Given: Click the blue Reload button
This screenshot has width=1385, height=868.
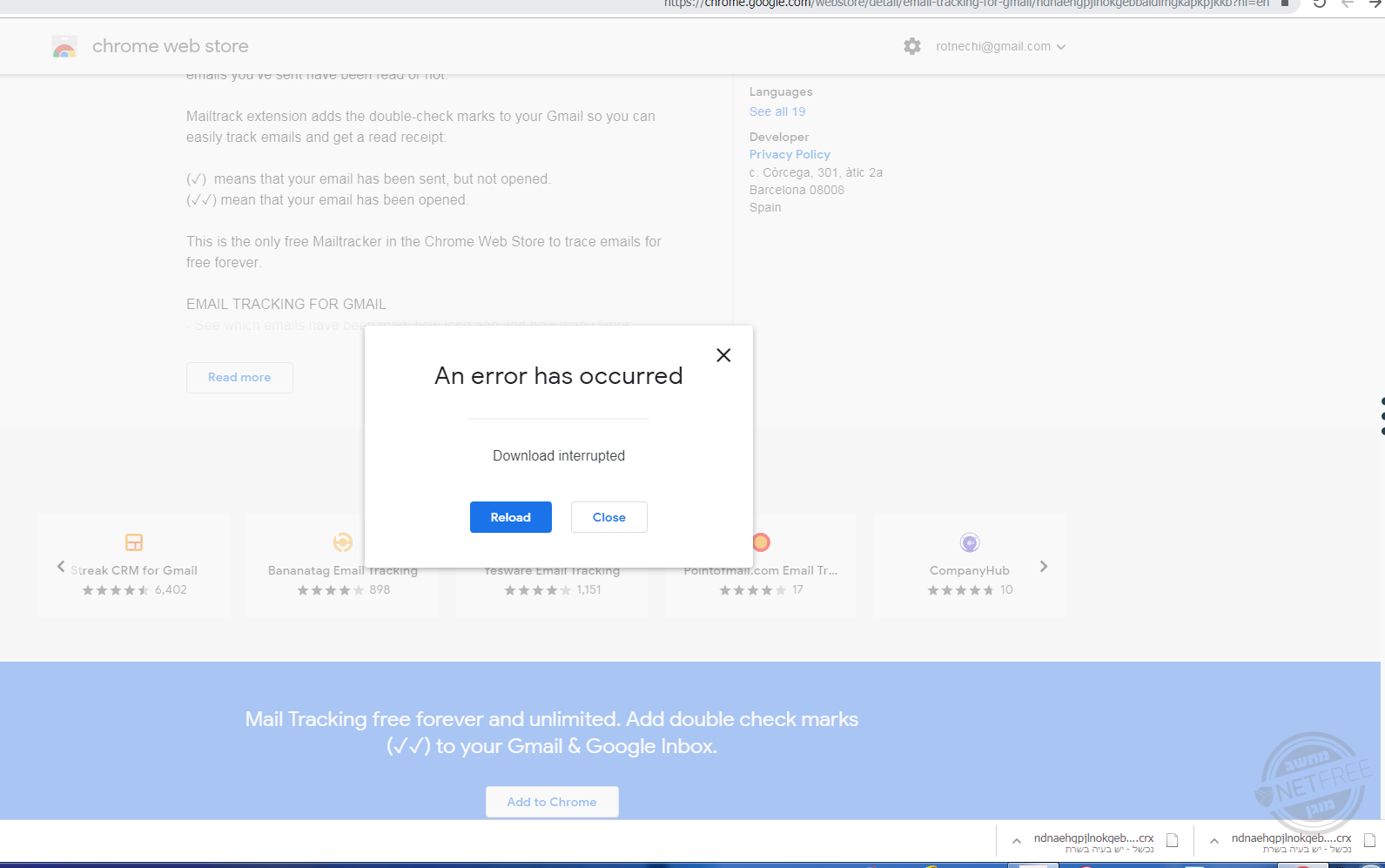Looking at the screenshot, I should [x=511, y=517].
